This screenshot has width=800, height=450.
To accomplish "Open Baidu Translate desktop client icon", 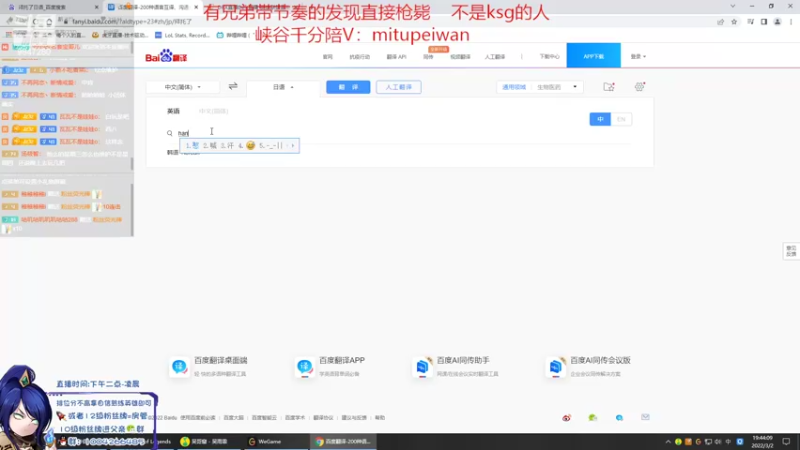I will tap(179, 366).
